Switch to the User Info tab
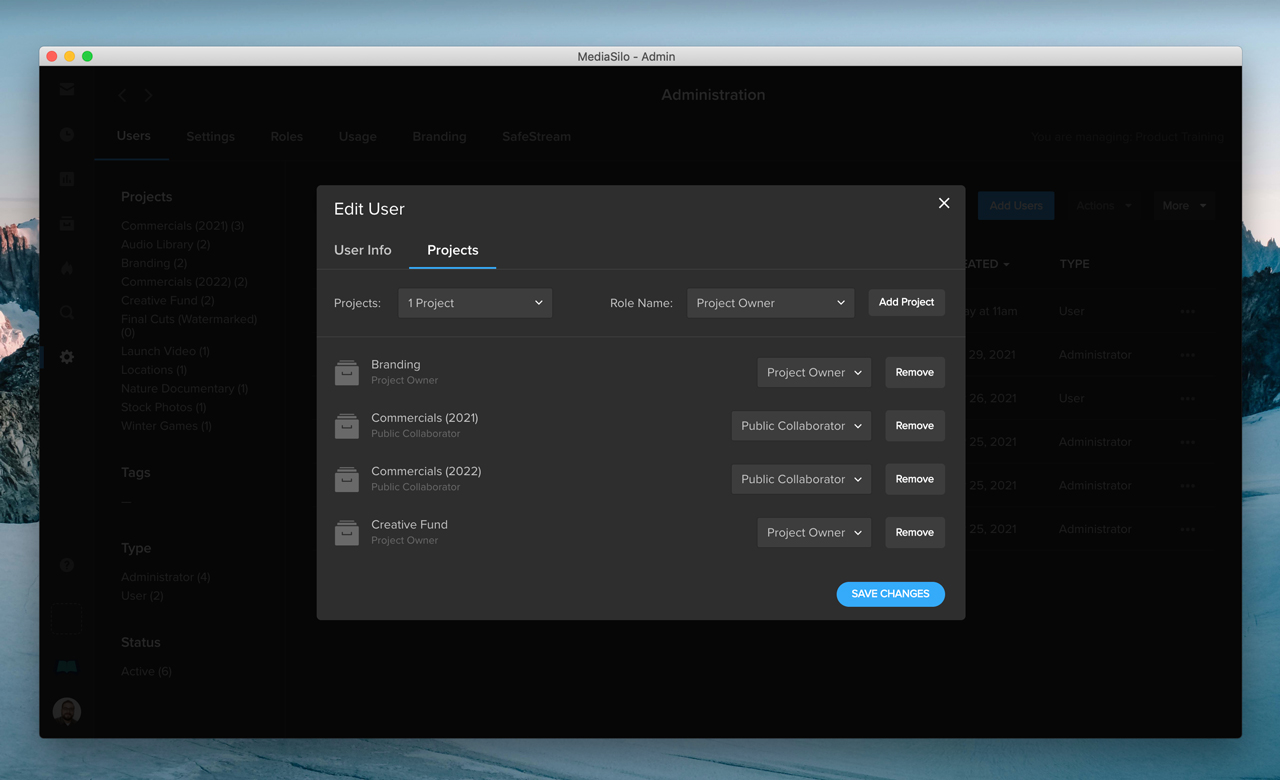The height and width of the screenshot is (780, 1280). (x=363, y=250)
